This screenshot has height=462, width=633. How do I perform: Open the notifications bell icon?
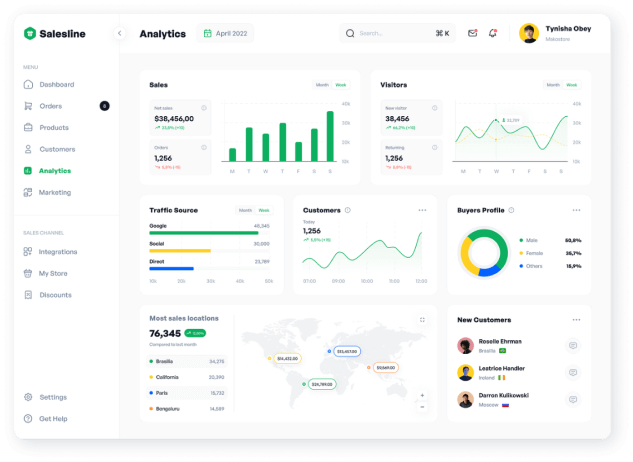point(492,33)
